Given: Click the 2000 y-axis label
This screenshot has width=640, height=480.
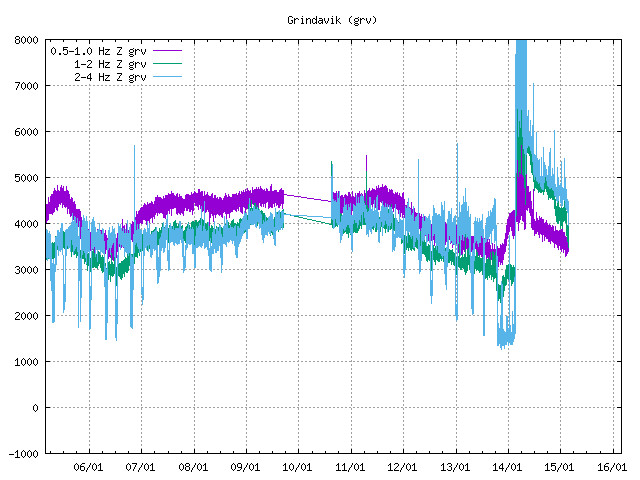Looking at the screenshot, I should pyautogui.click(x=26, y=316).
